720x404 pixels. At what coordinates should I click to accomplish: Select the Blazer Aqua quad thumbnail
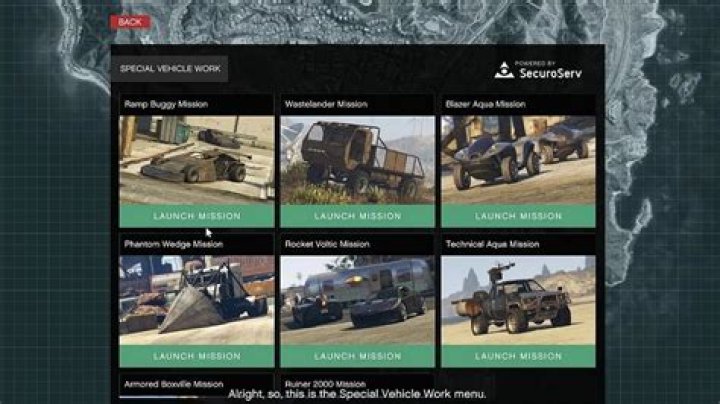[x=518, y=160]
